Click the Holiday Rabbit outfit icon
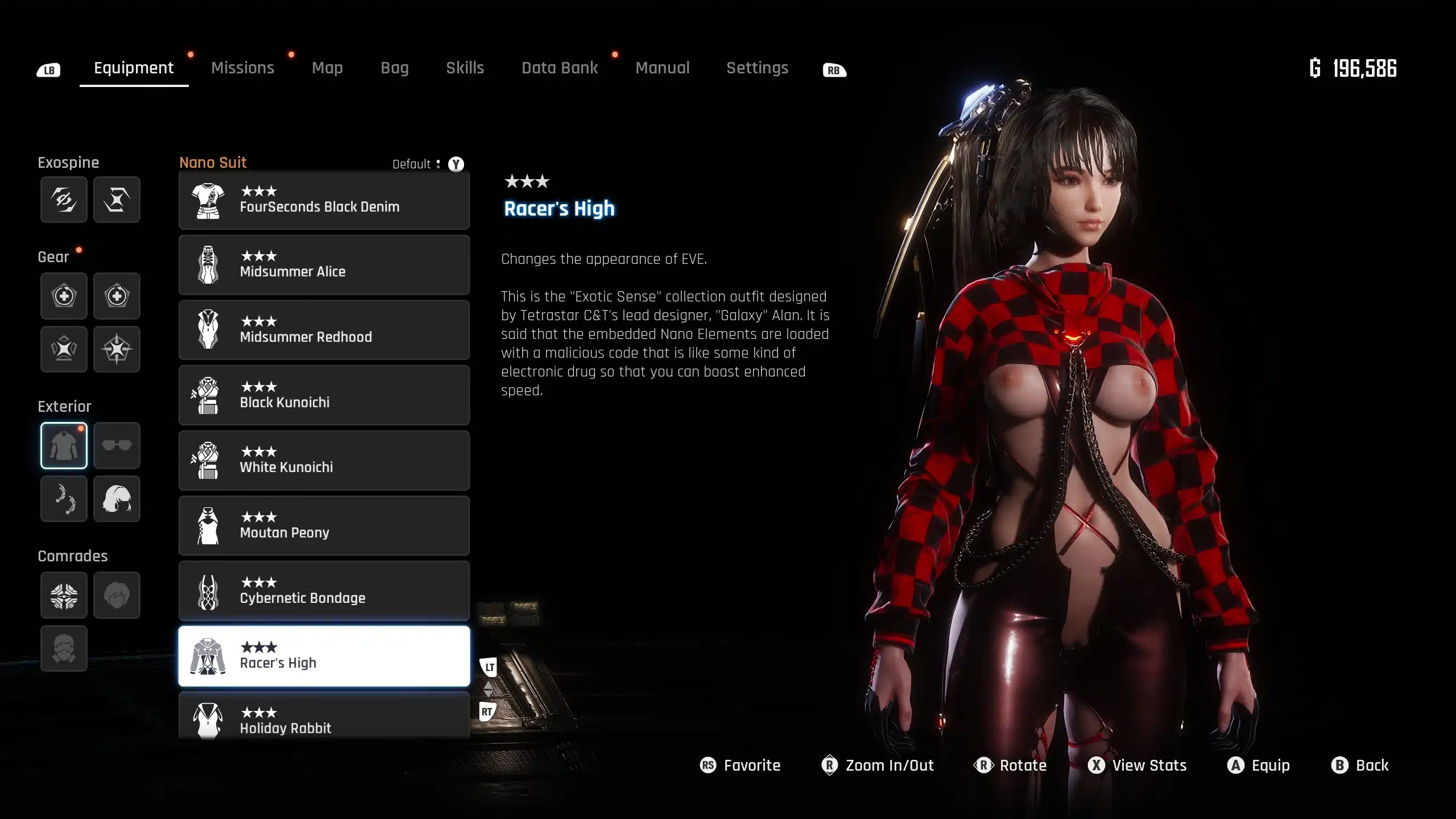Image resolution: width=1456 pixels, height=819 pixels. pos(208,721)
